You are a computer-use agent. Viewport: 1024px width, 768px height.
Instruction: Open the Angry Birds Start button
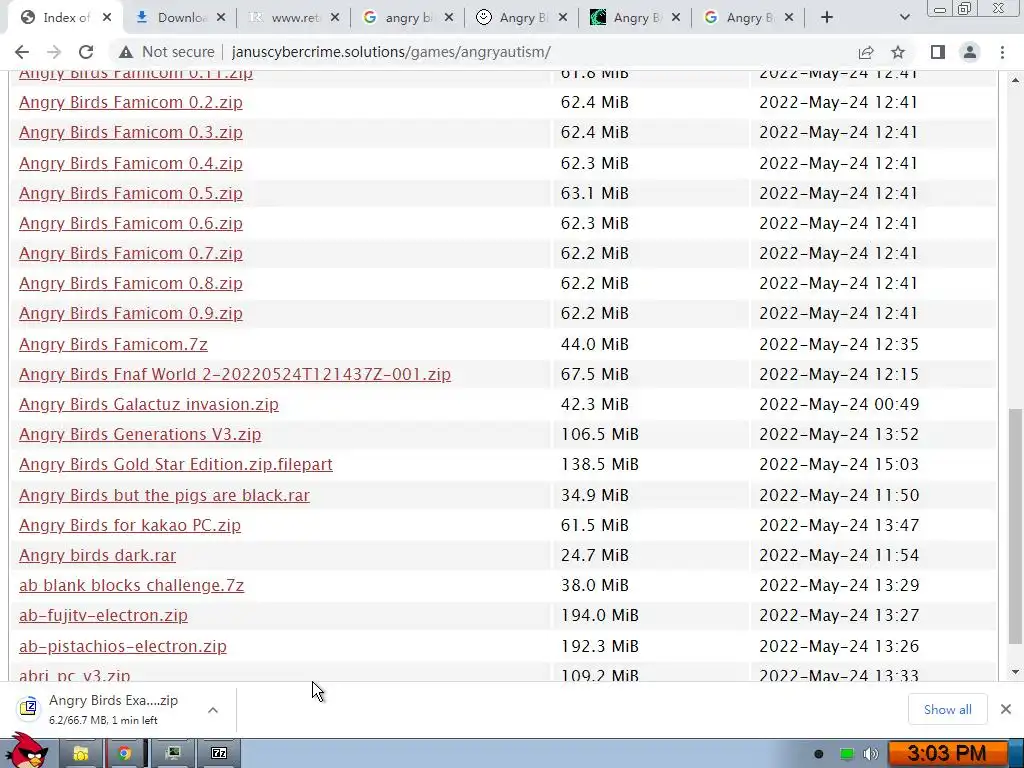(27, 751)
